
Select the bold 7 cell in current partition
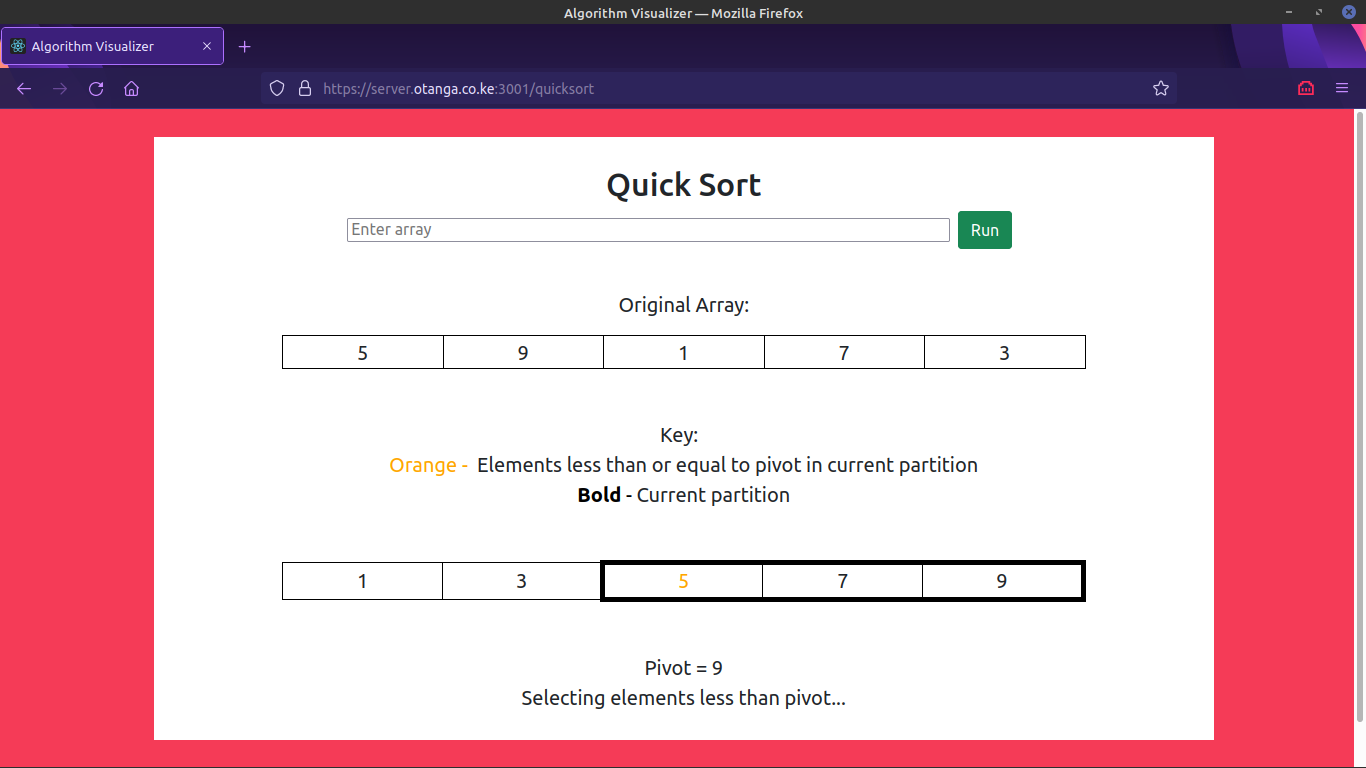coord(842,581)
